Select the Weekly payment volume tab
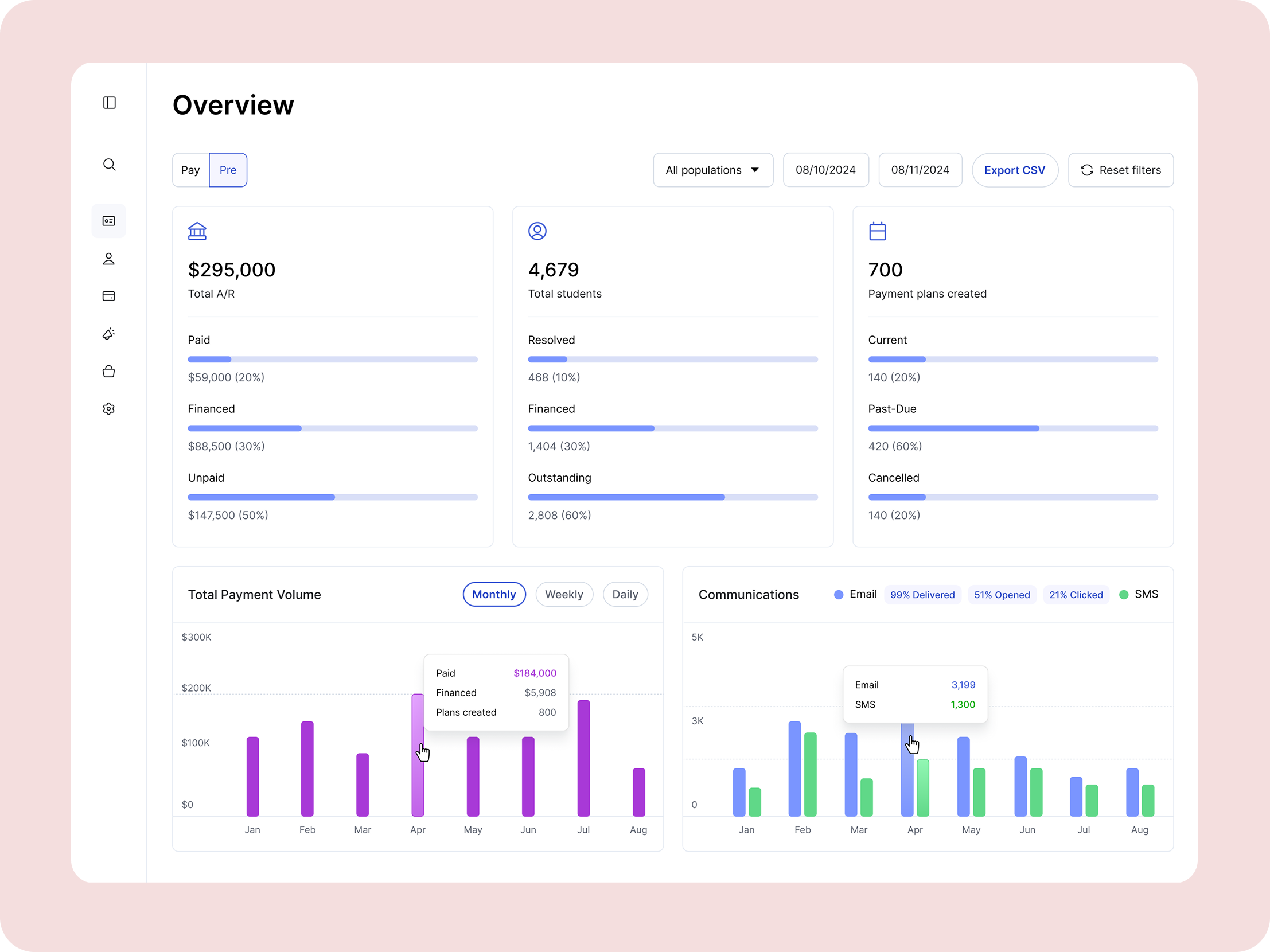 [564, 595]
